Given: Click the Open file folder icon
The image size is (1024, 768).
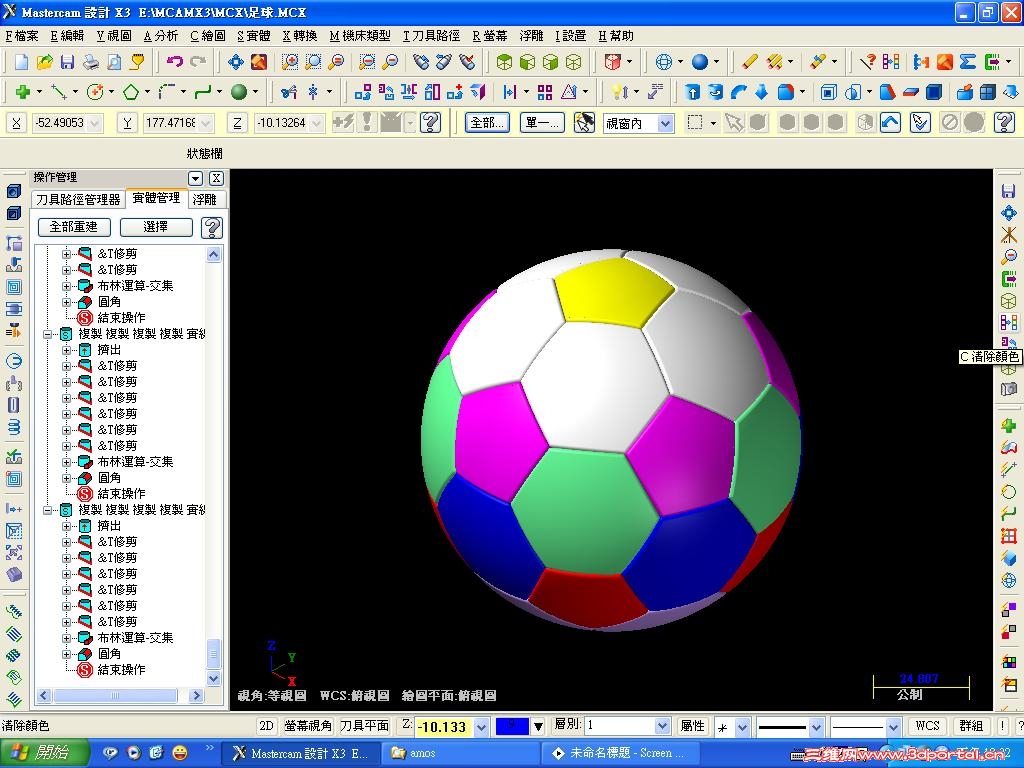Looking at the screenshot, I should pyautogui.click(x=44, y=62).
